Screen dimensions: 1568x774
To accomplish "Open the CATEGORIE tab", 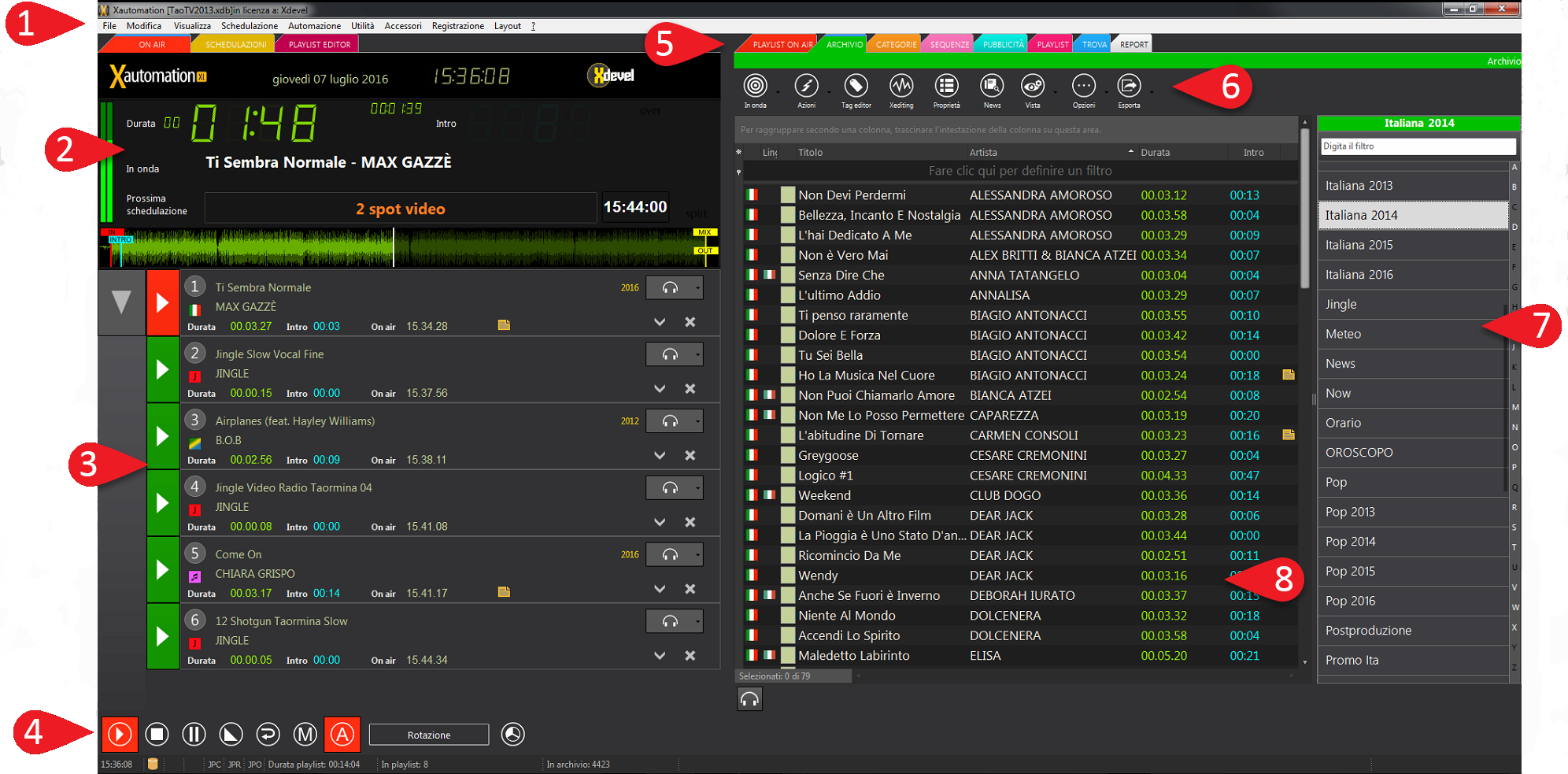I will point(896,44).
